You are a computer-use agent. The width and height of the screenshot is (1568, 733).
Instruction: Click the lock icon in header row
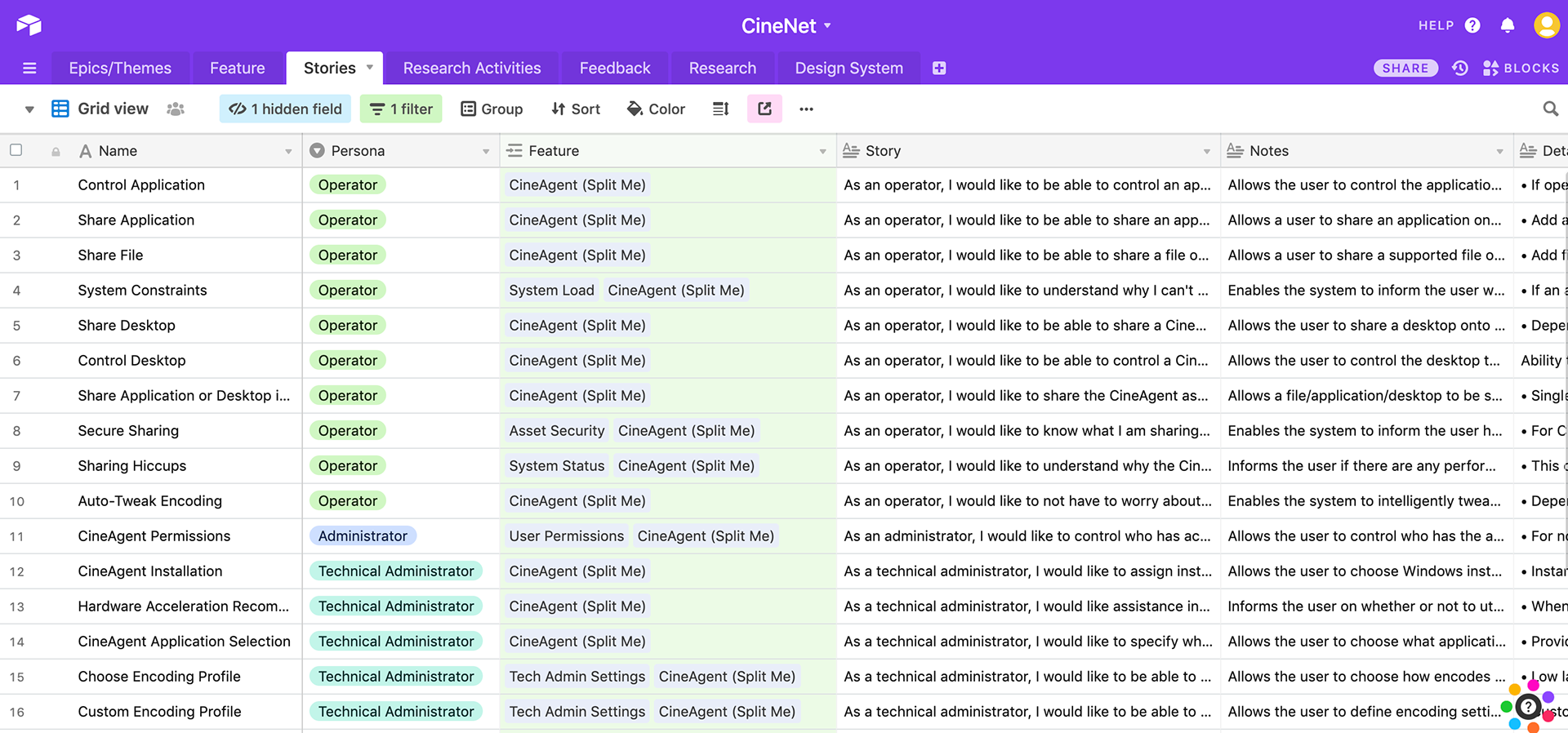[x=56, y=152]
